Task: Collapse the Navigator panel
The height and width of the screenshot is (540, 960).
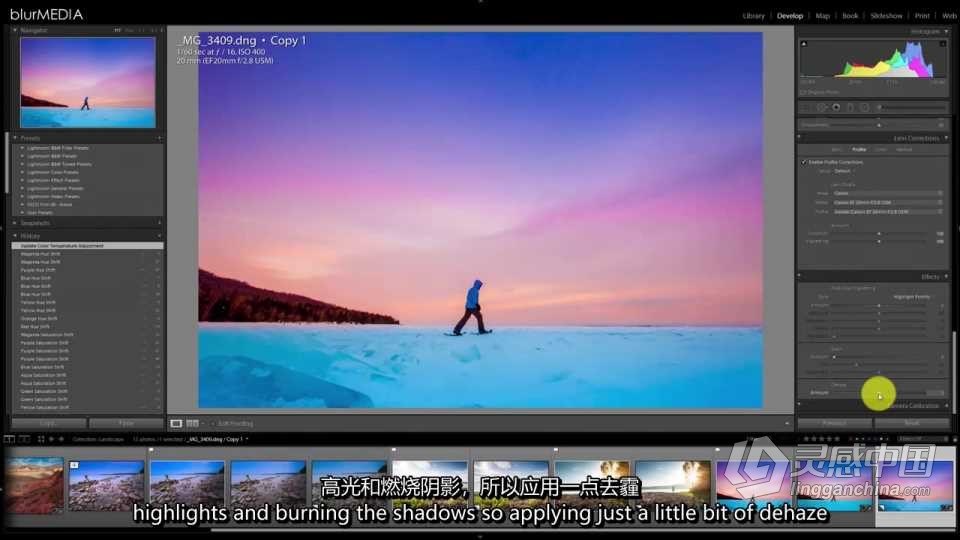Action: 15,31
